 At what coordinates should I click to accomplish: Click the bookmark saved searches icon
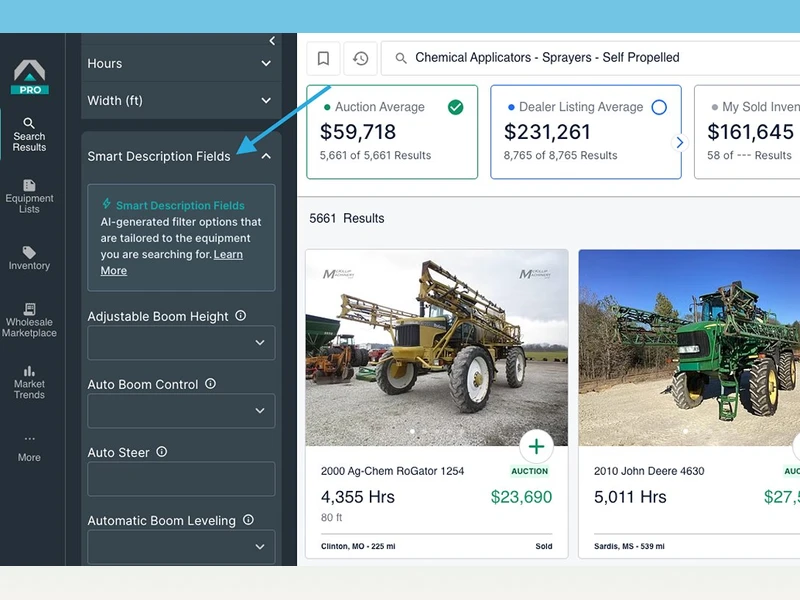click(x=323, y=58)
